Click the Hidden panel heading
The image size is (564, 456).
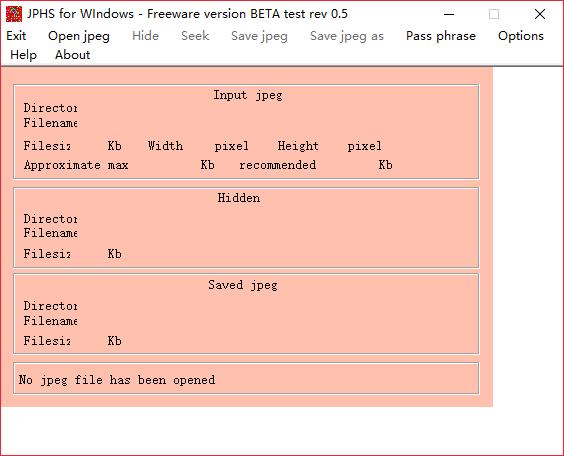click(238, 198)
